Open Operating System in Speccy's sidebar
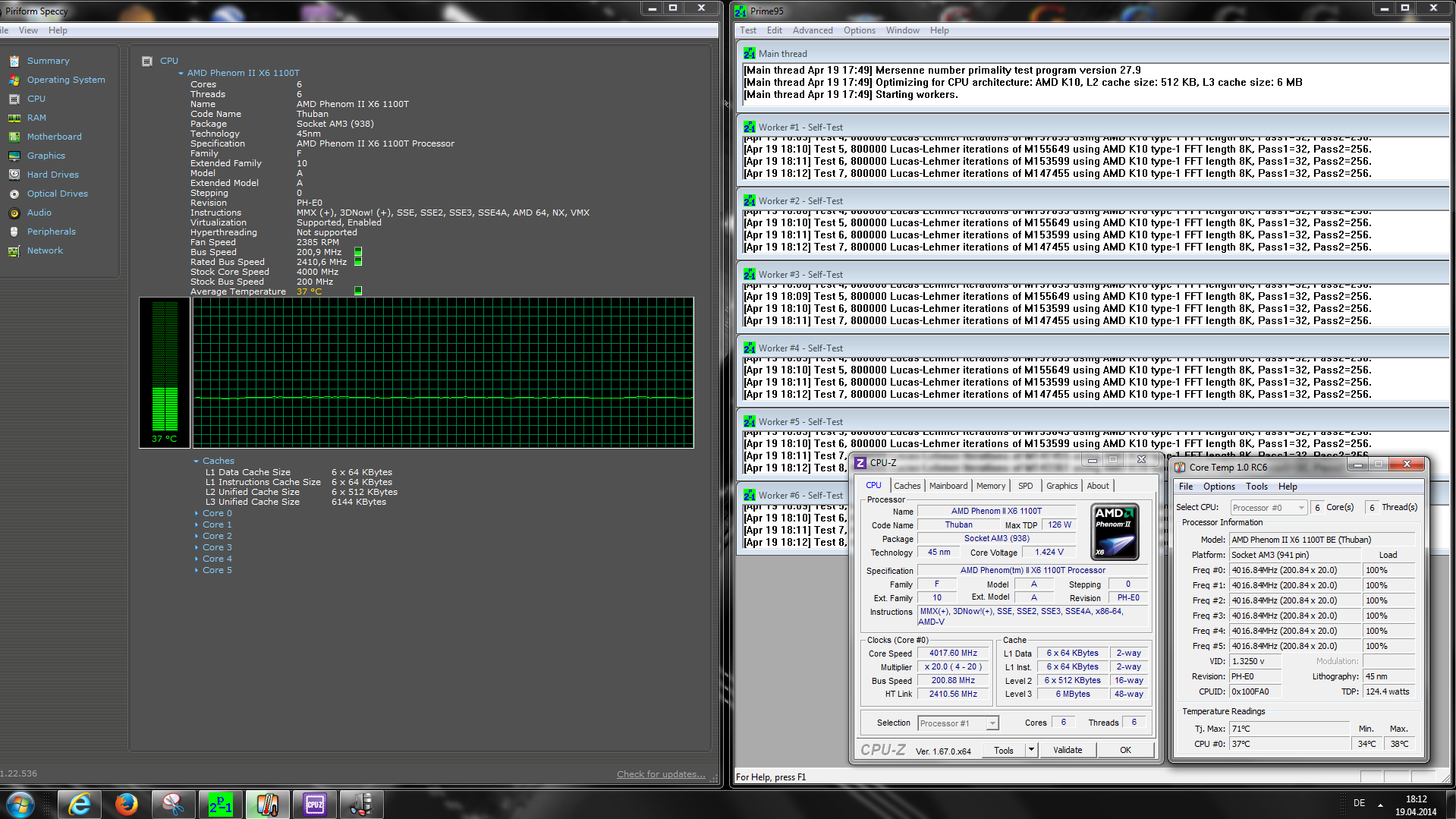This screenshot has height=819, width=1456. (66, 80)
